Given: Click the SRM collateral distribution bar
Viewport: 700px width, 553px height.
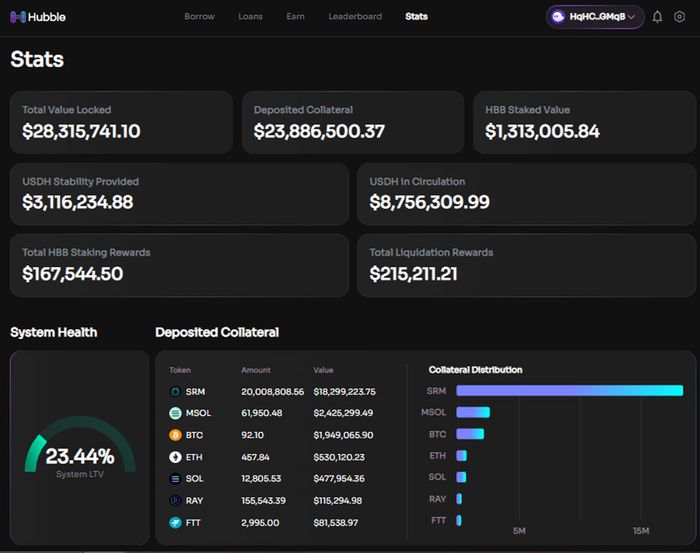Looking at the screenshot, I should pos(570,391).
